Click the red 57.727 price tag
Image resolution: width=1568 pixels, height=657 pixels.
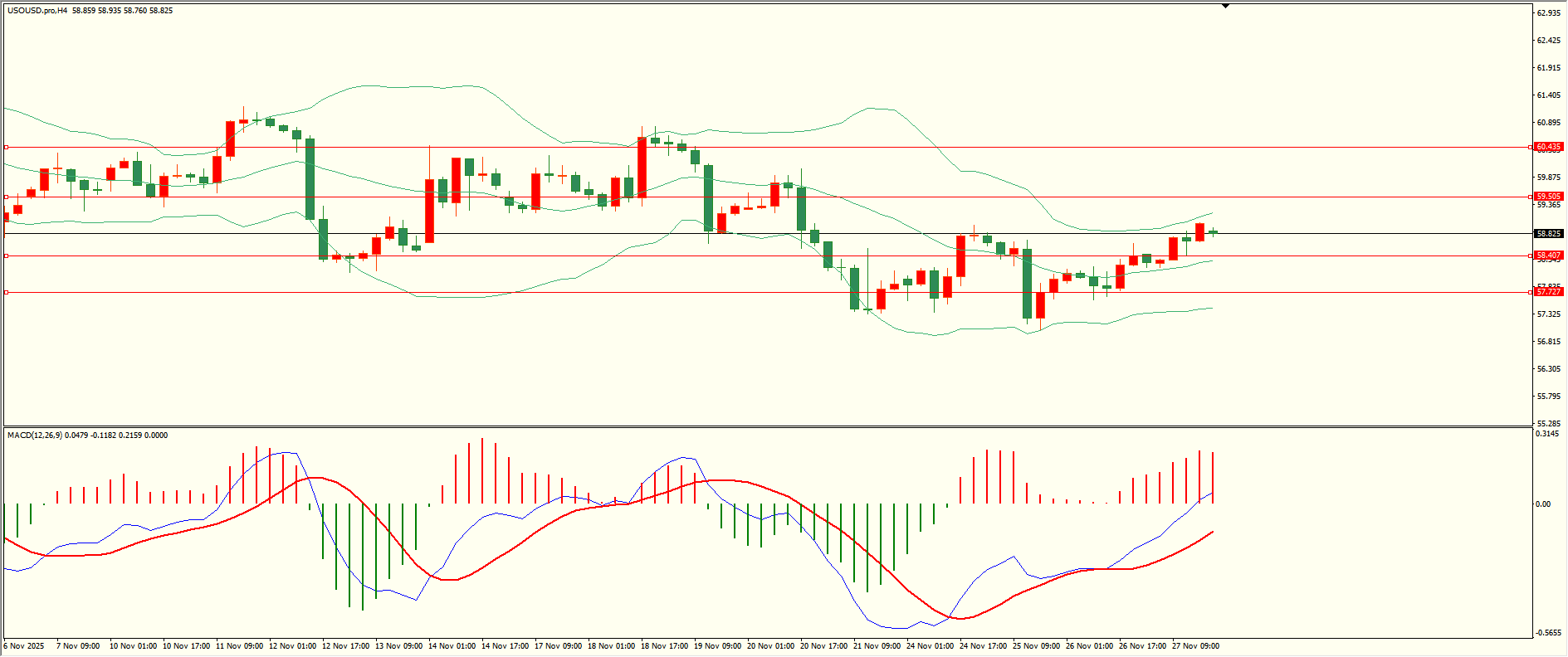tap(1548, 292)
